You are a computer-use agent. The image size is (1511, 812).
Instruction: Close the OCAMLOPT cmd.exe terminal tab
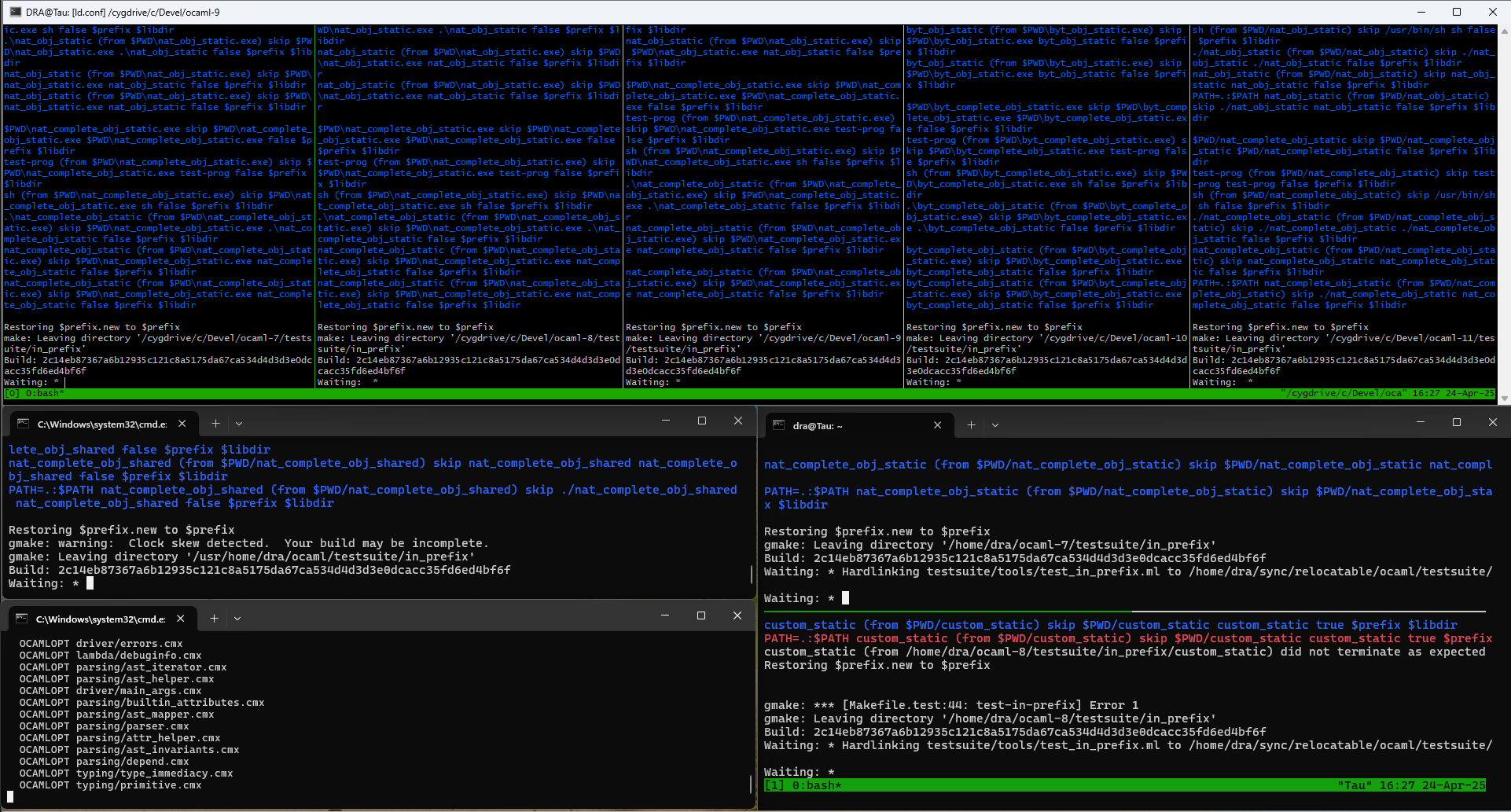tap(181, 619)
